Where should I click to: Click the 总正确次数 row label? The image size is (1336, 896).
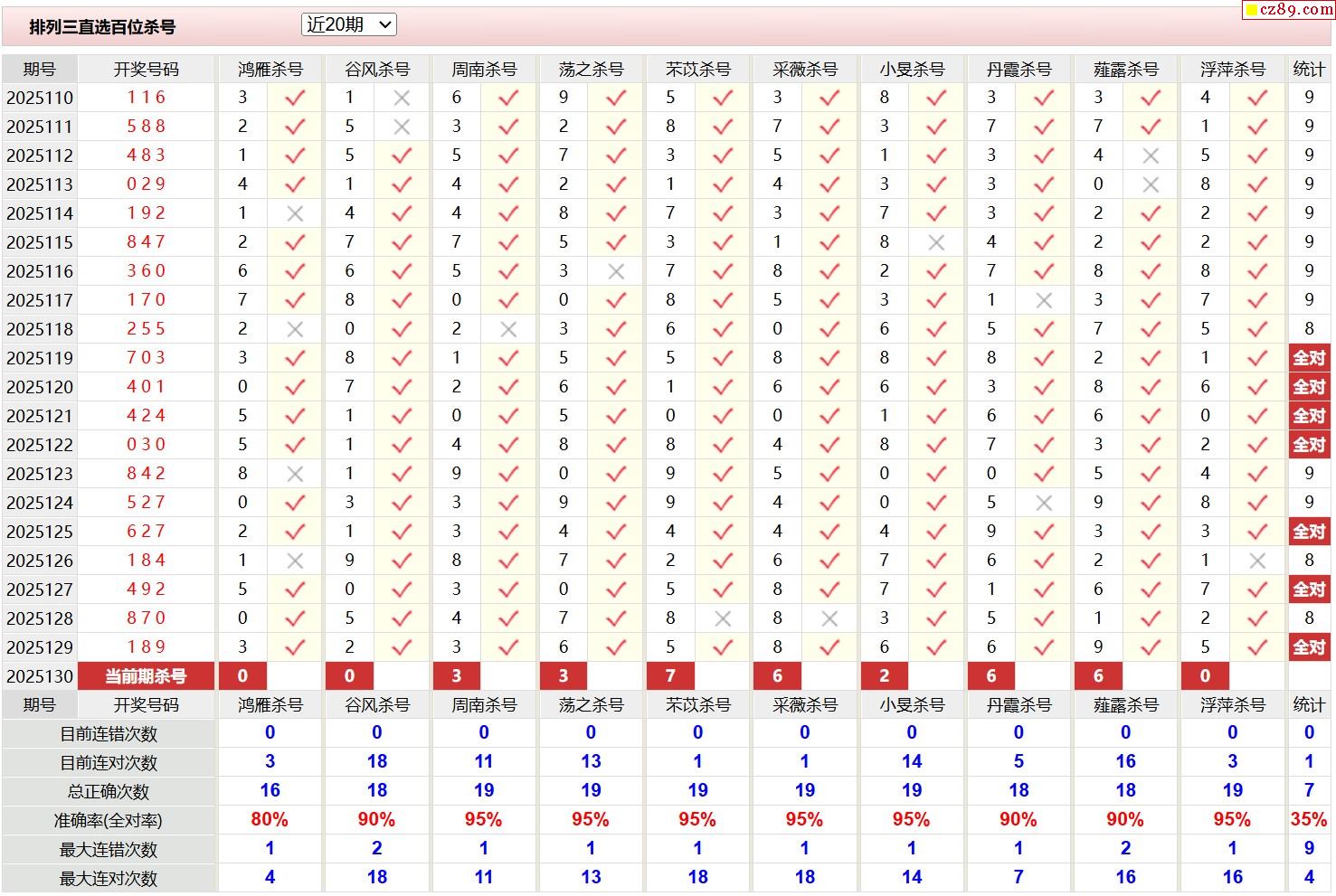[x=109, y=792]
